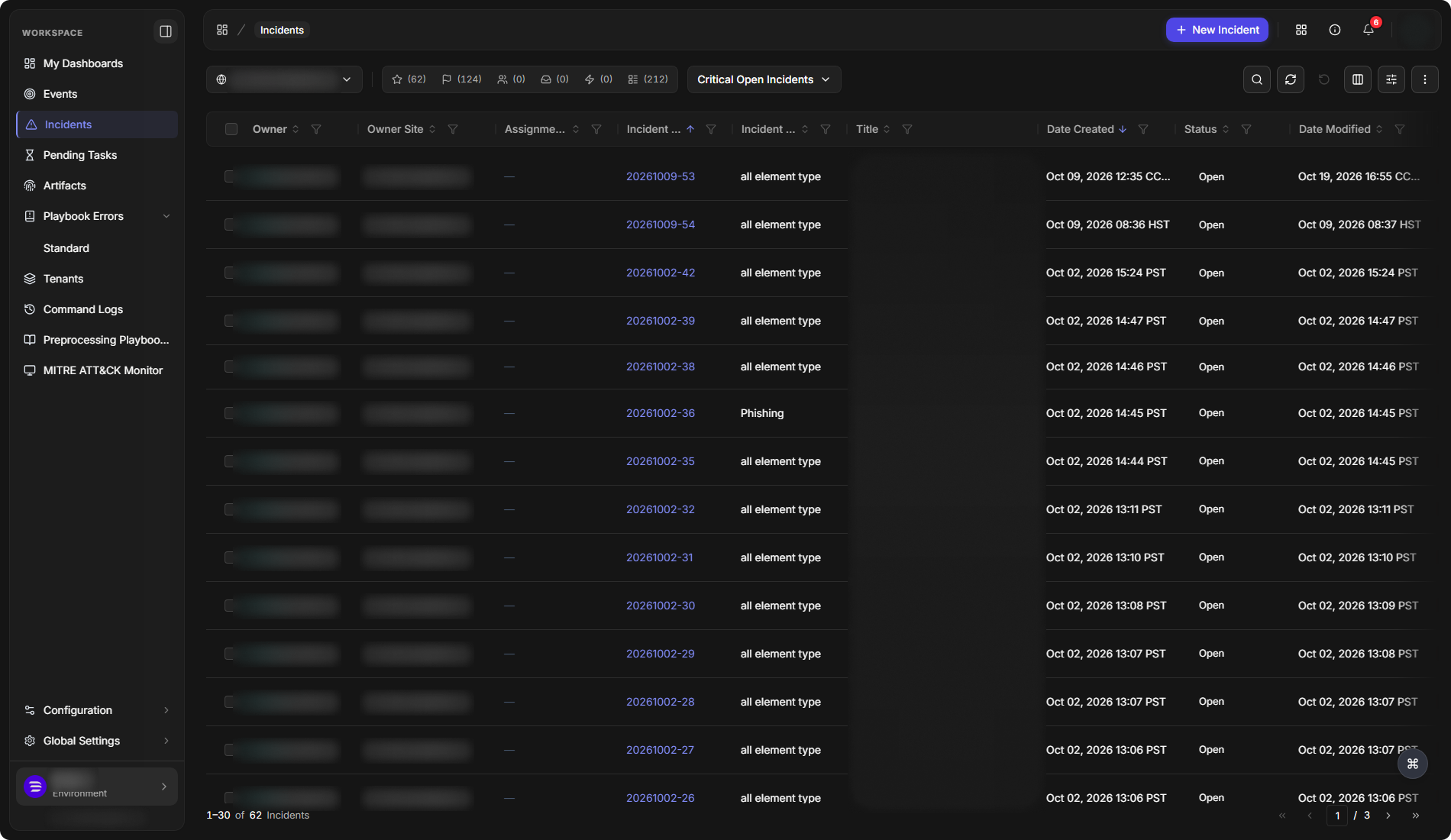Open the filter settings sliders icon
This screenshot has height=840, width=1451.
click(1391, 79)
